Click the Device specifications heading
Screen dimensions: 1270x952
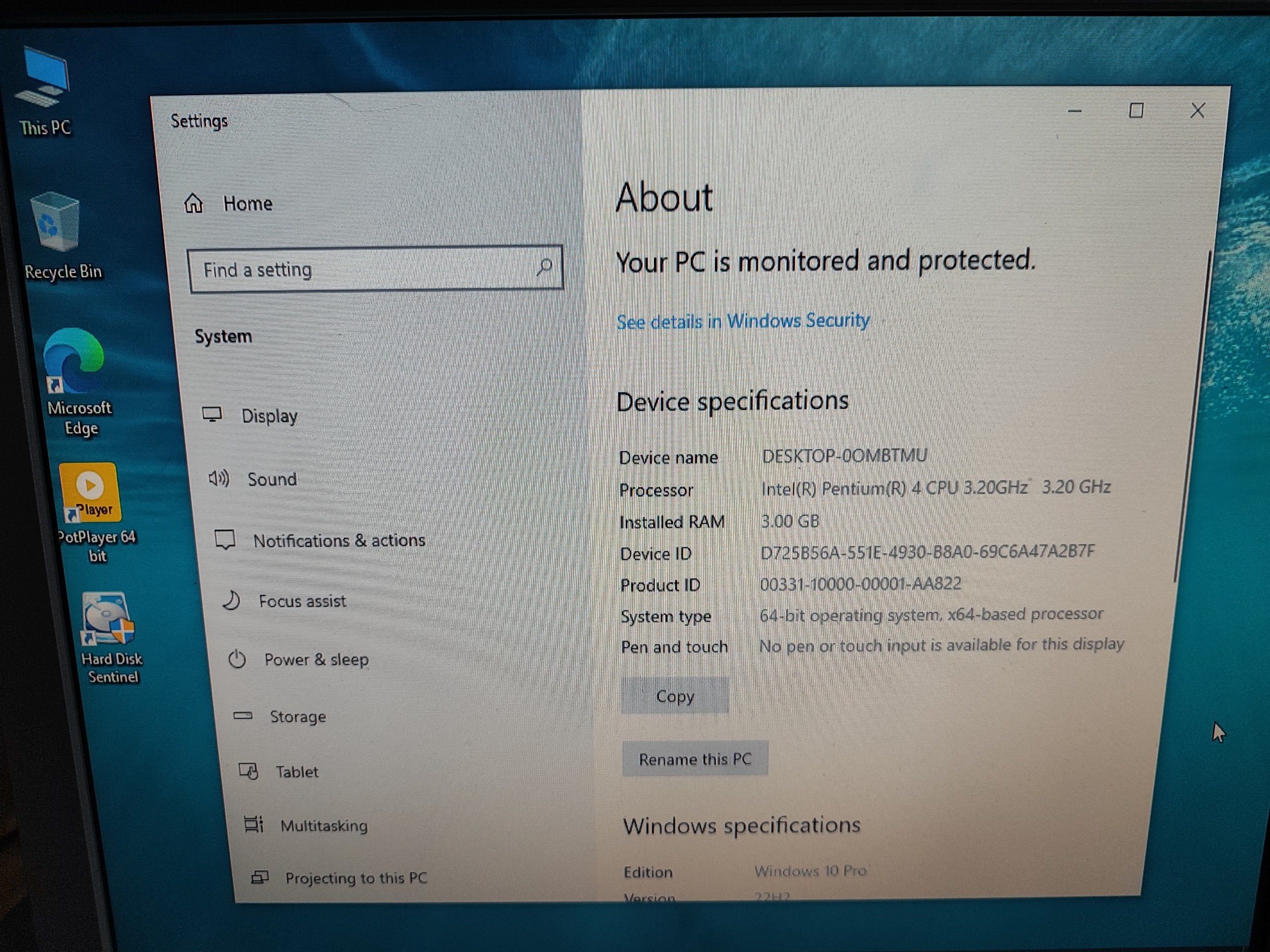click(732, 401)
